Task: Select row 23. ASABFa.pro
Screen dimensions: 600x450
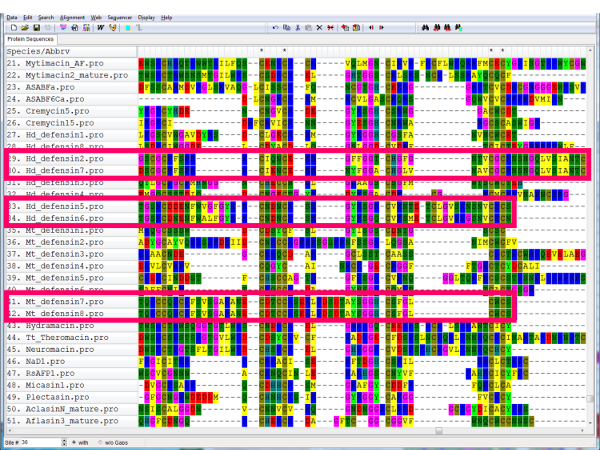Action: point(71,87)
